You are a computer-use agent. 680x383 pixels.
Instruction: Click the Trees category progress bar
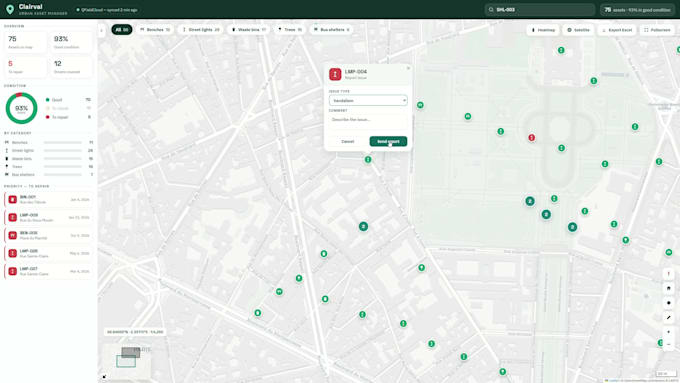[62, 167]
